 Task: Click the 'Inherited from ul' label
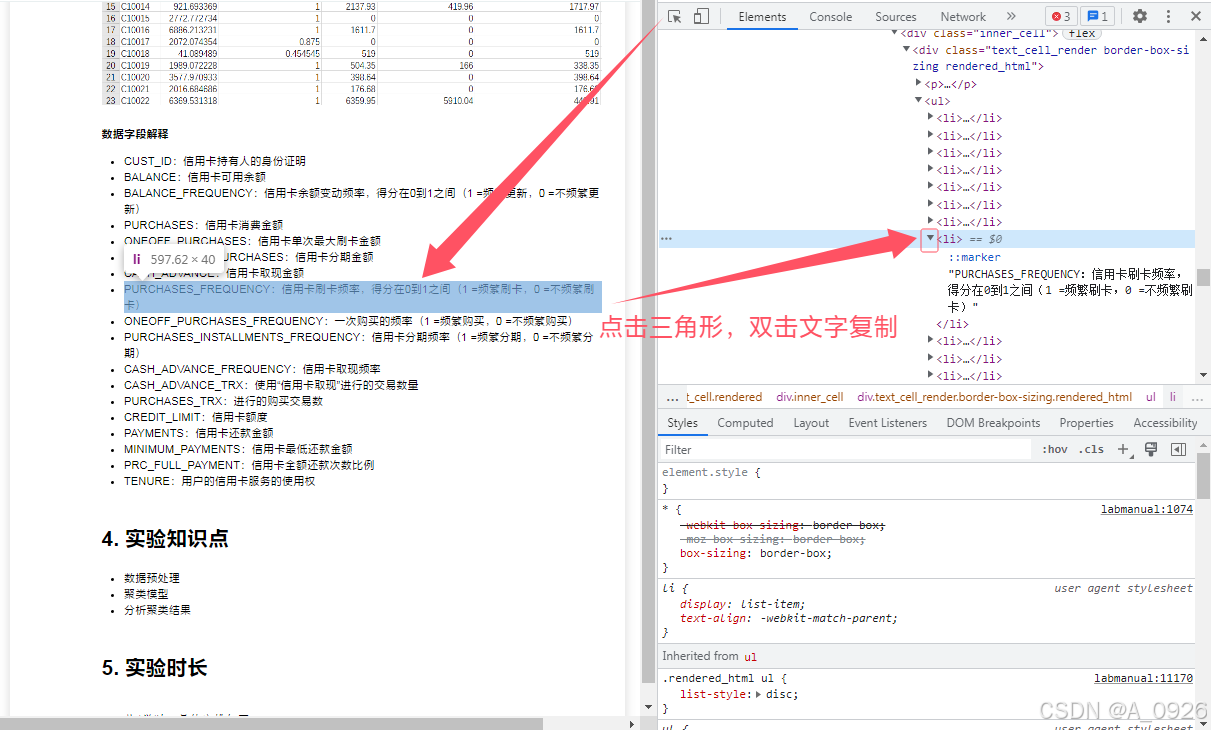[709, 656]
